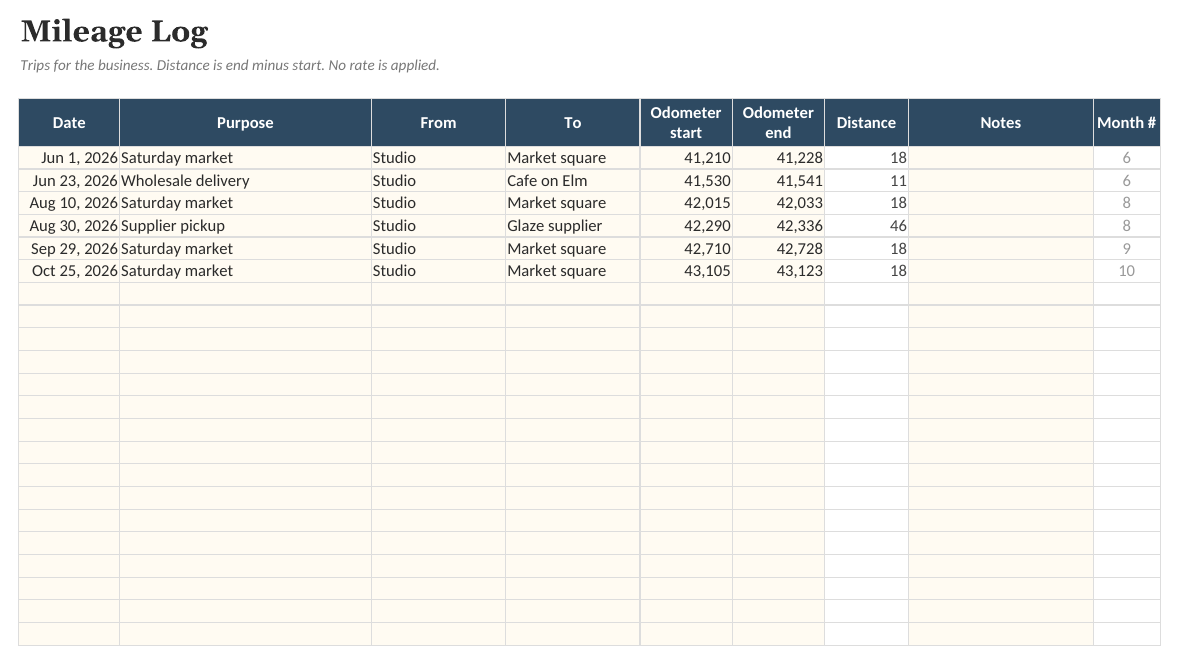The height and width of the screenshot is (664, 1179).
Task: Click Market square in the Aug 10 row
Action: (x=573, y=203)
